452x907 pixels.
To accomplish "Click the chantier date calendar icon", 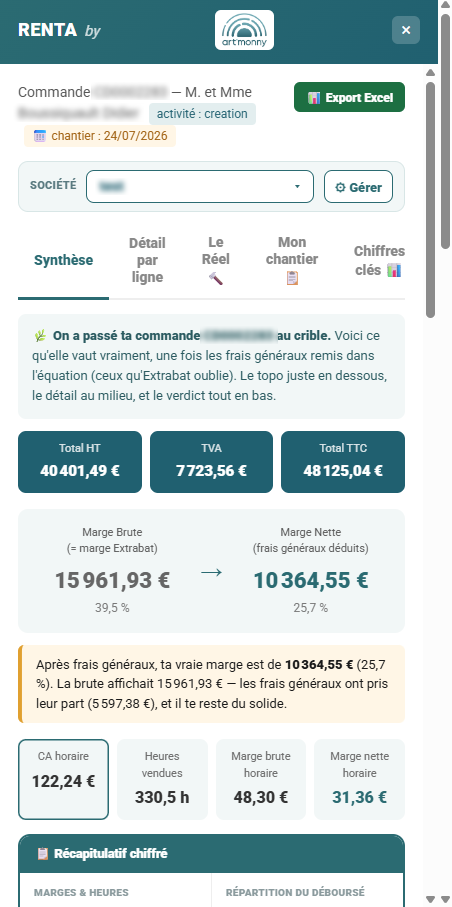I will [x=40, y=137].
